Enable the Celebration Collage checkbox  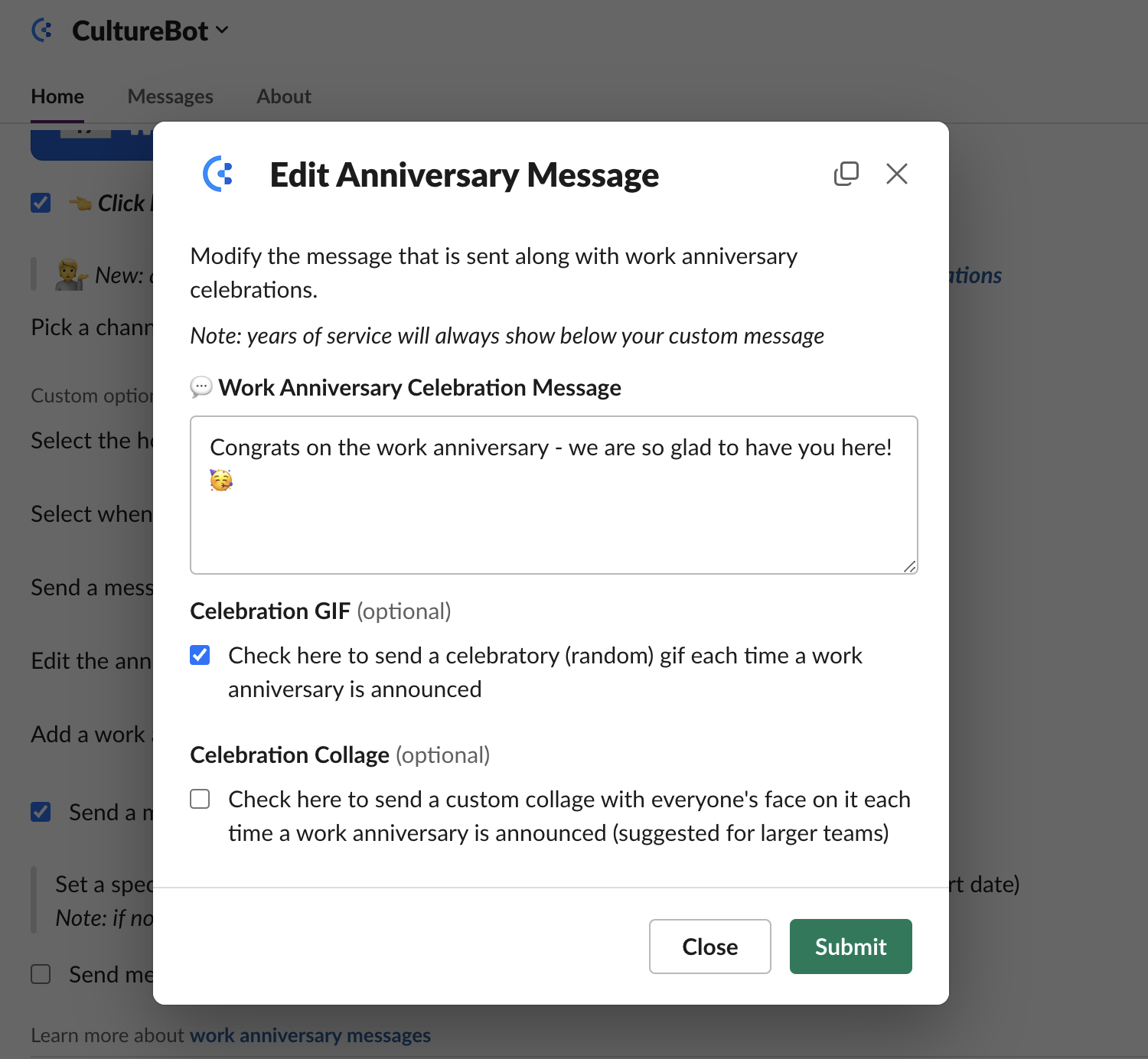(200, 799)
